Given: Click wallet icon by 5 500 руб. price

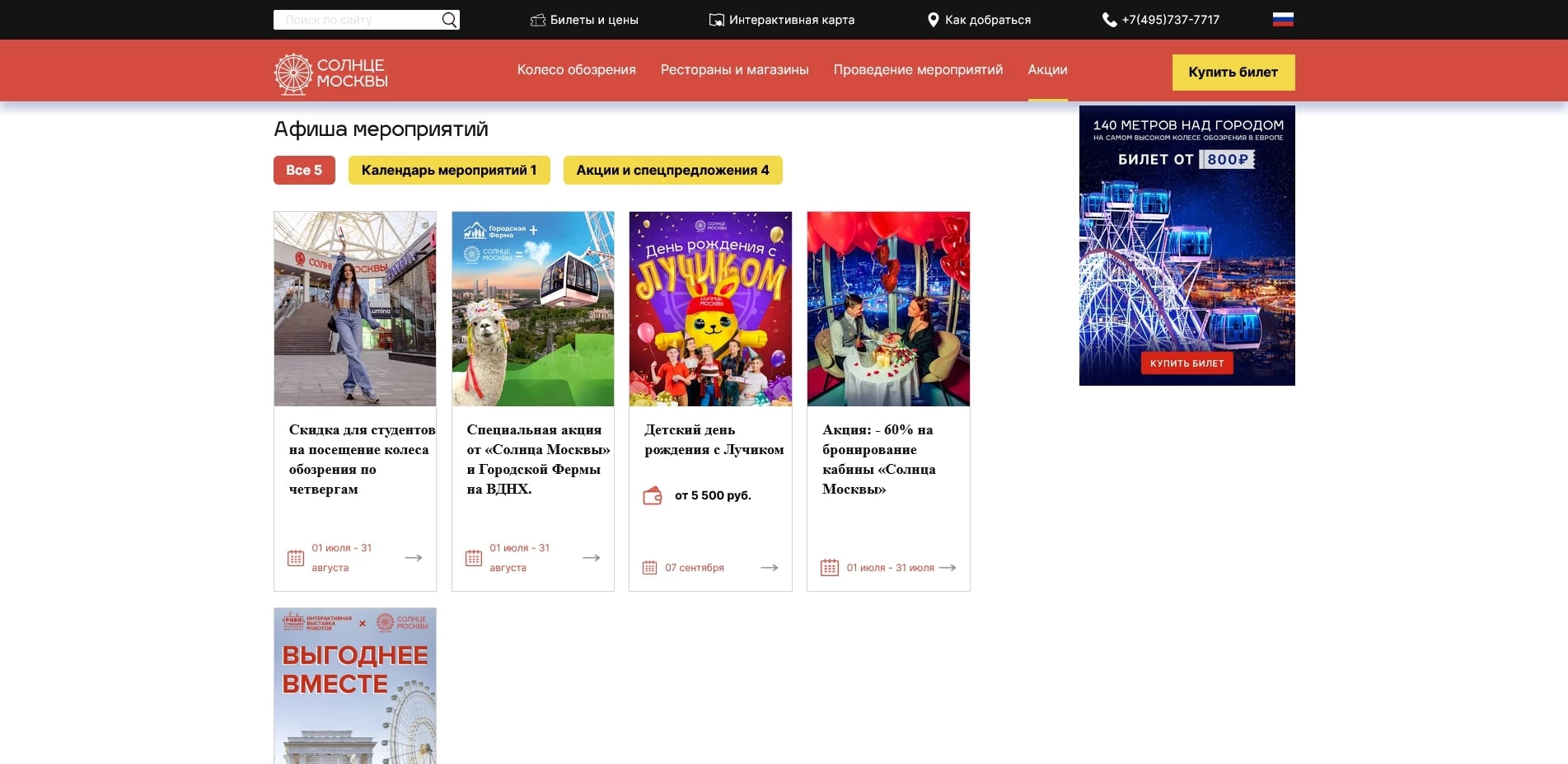Looking at the screenshot, I should (x=653, y=495).
